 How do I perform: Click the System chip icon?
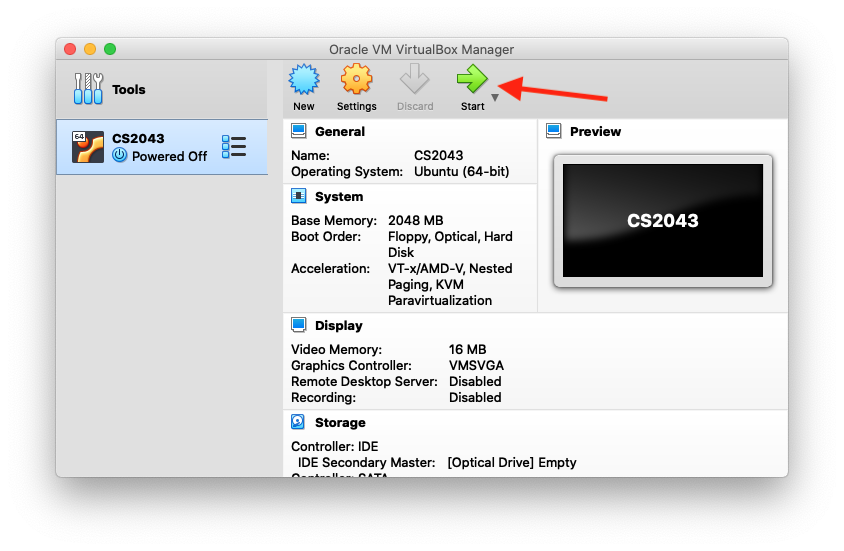pos(299,196)
